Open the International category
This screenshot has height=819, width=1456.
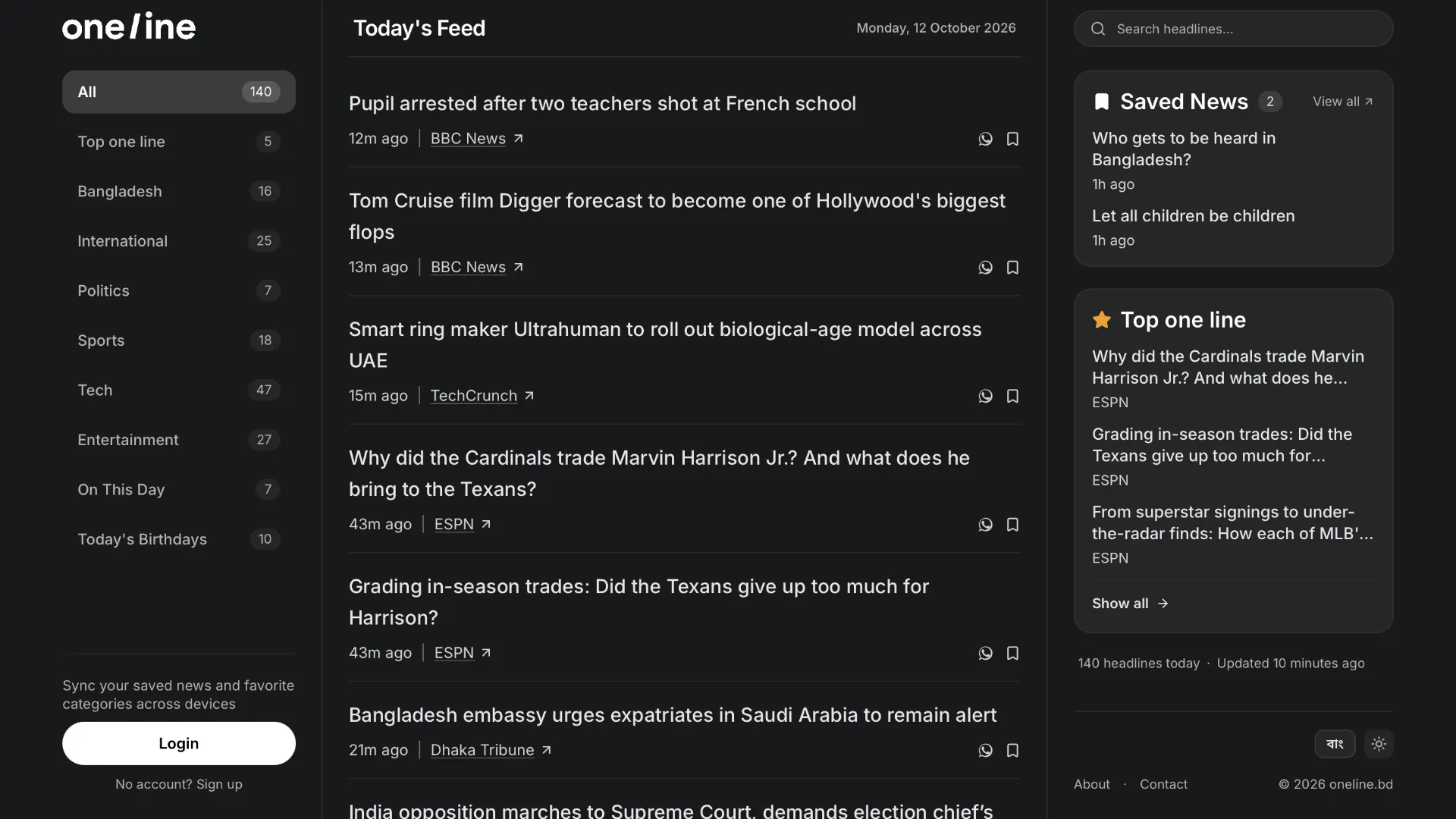(179, 241)
